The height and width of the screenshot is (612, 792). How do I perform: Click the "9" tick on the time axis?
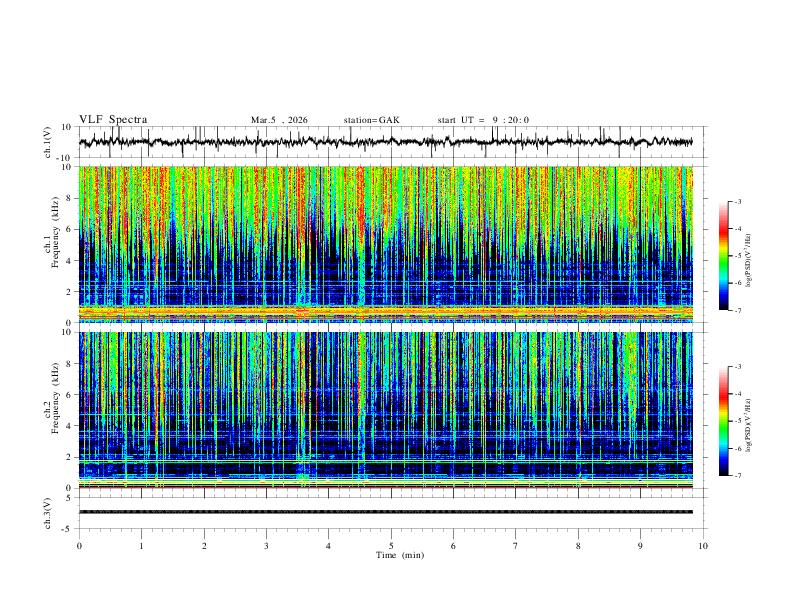click(640, 546)
